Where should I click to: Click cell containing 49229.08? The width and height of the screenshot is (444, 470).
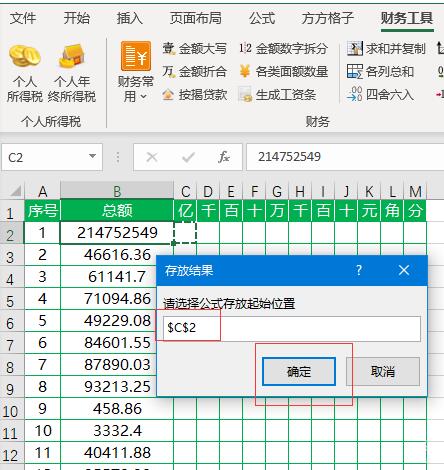point(117,321)
